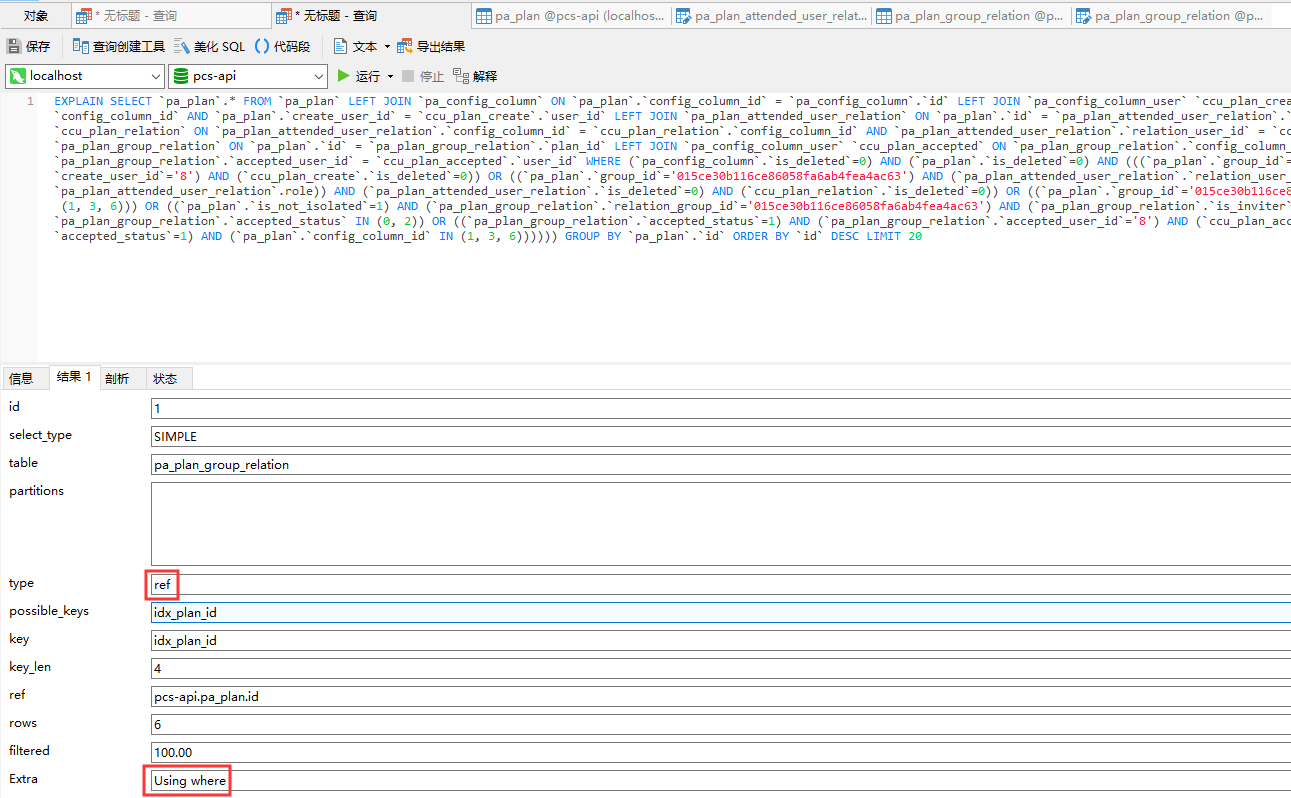Viewport: 1291px width, 798px height.
Task: Click Beautify SQL (美化 SQL)
Action: point(210,46)
